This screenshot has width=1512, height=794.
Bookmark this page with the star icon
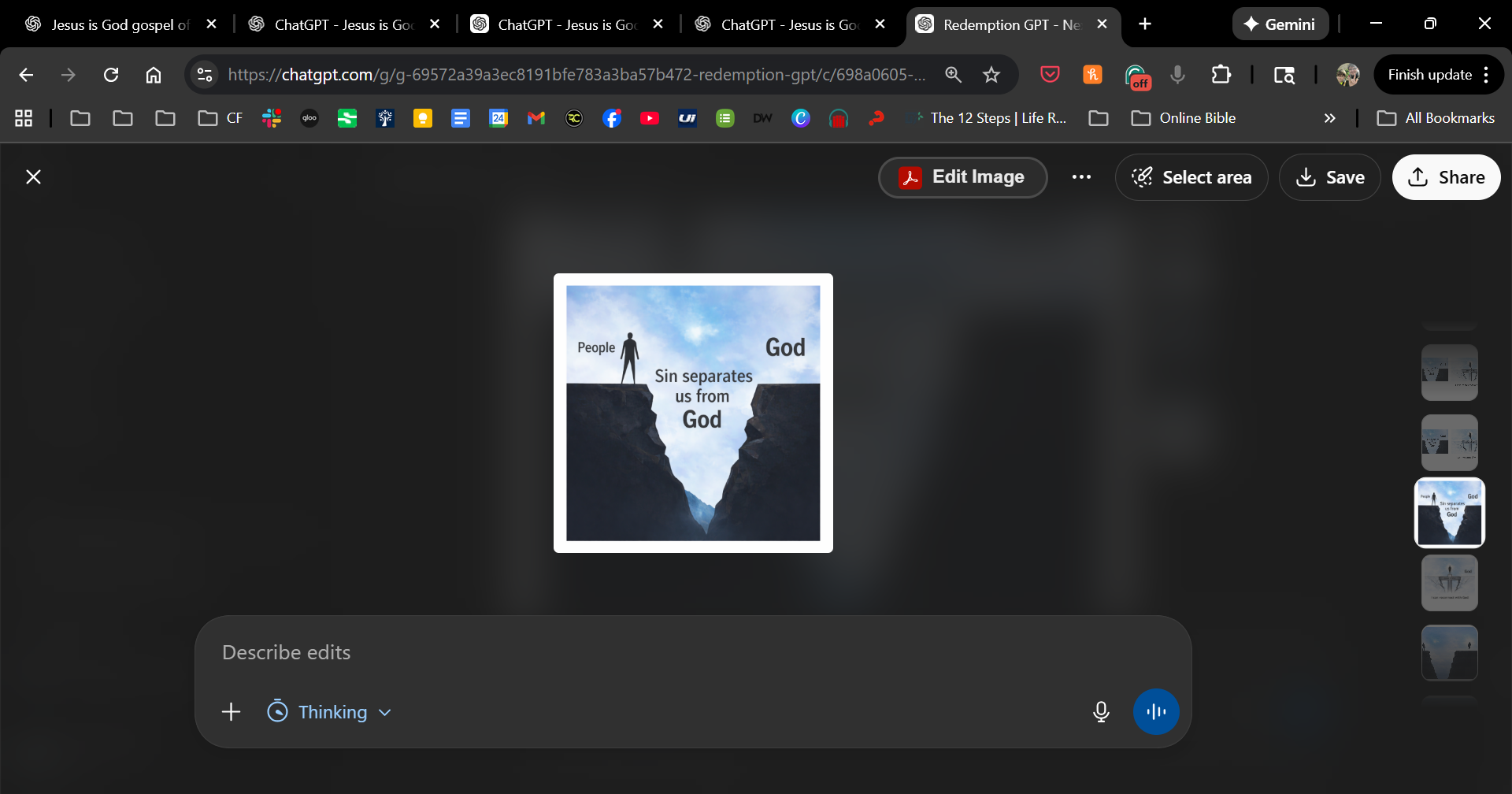[x=991, y=75]
